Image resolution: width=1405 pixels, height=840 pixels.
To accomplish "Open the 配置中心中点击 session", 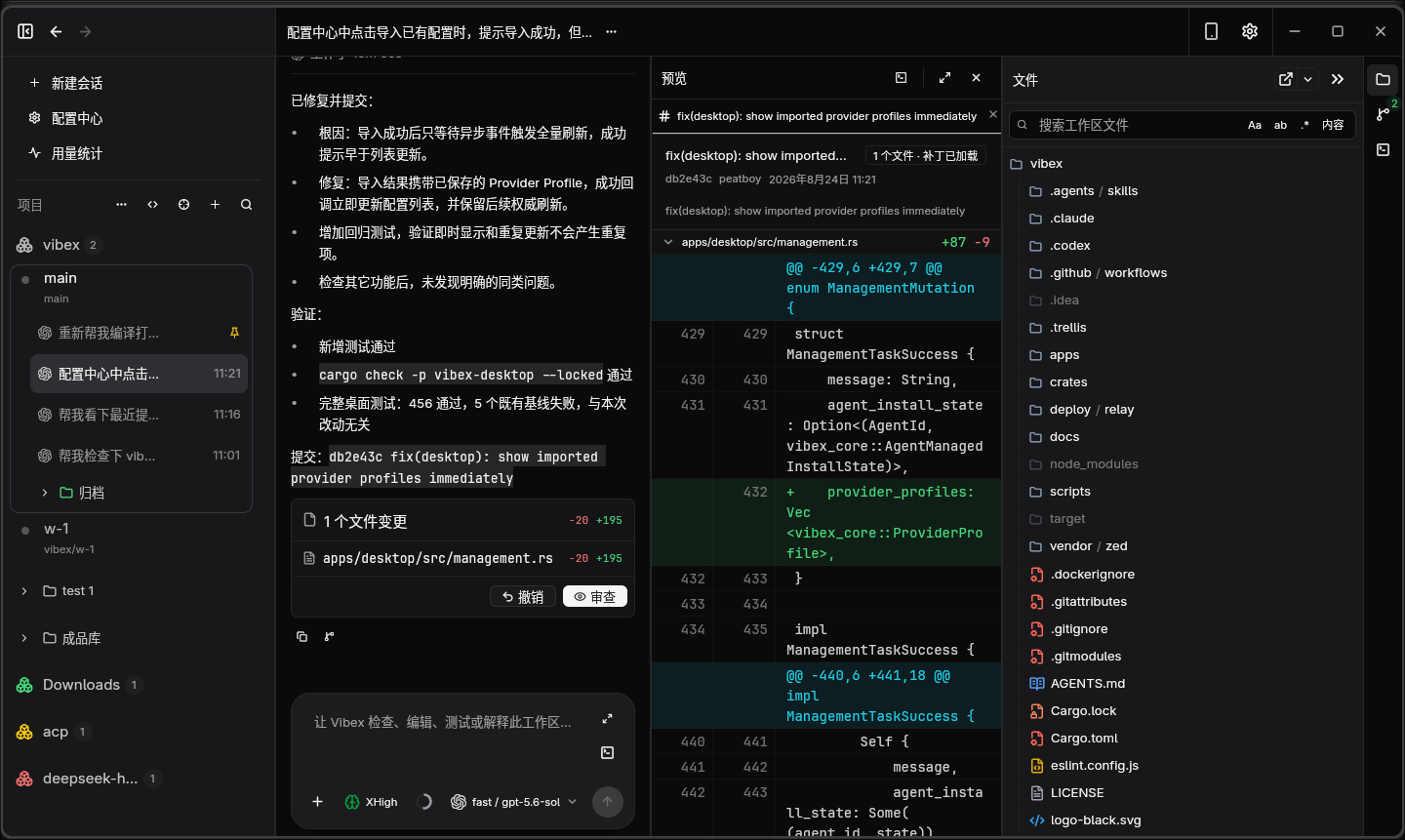I will (x=139, y=374).
